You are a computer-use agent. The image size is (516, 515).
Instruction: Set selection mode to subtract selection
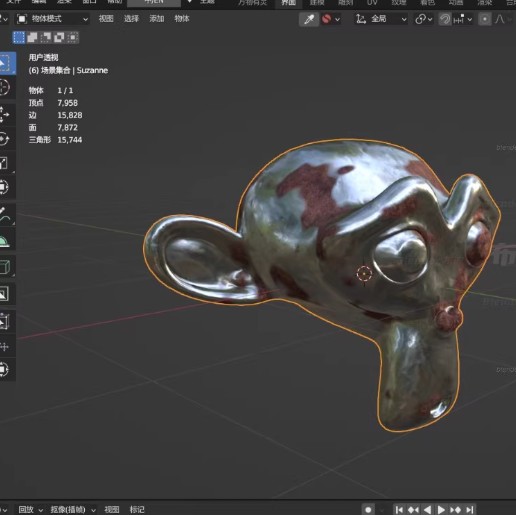pyautogui.click(x=46, y=37)
